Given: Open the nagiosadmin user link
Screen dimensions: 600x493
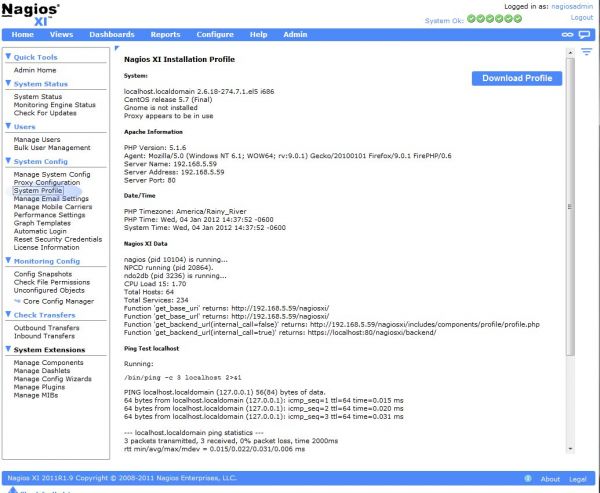Looking at the screenshot, I should pos(571,6).
